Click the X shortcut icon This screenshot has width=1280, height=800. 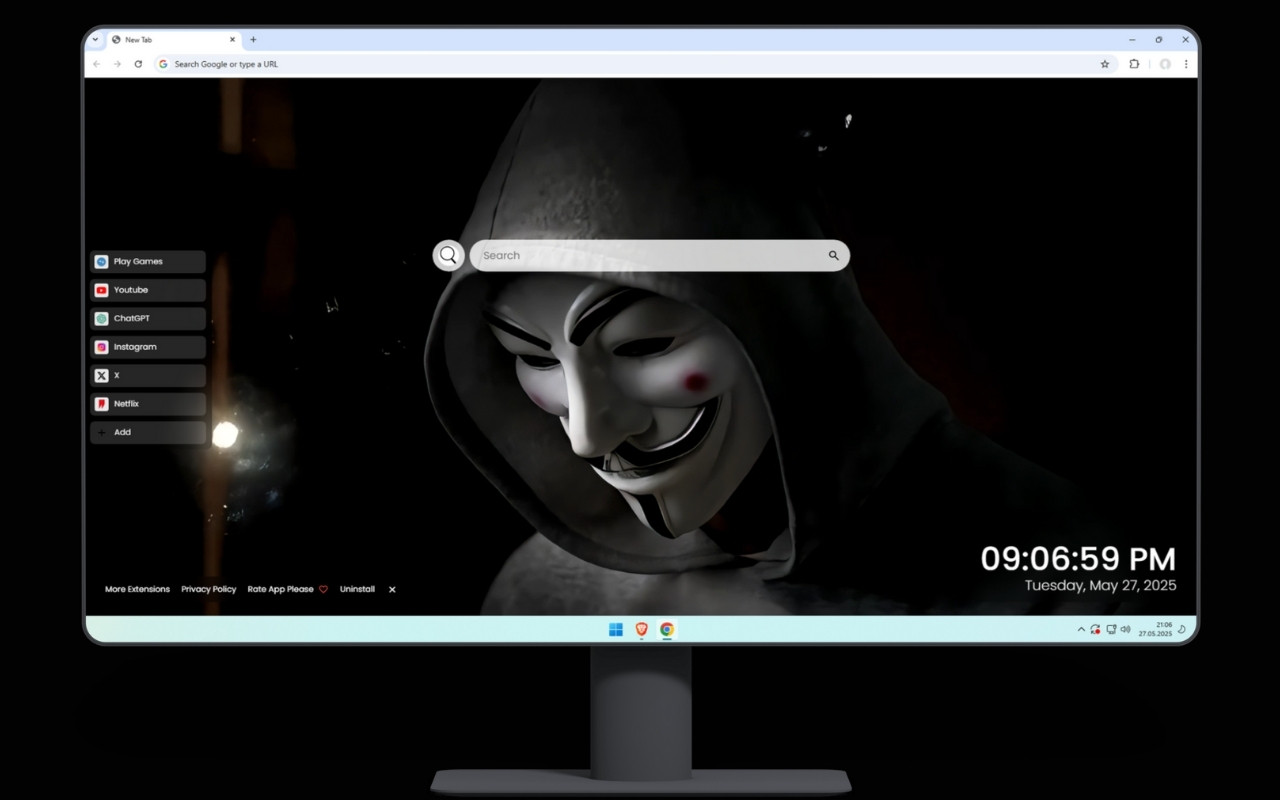point(101,375)
